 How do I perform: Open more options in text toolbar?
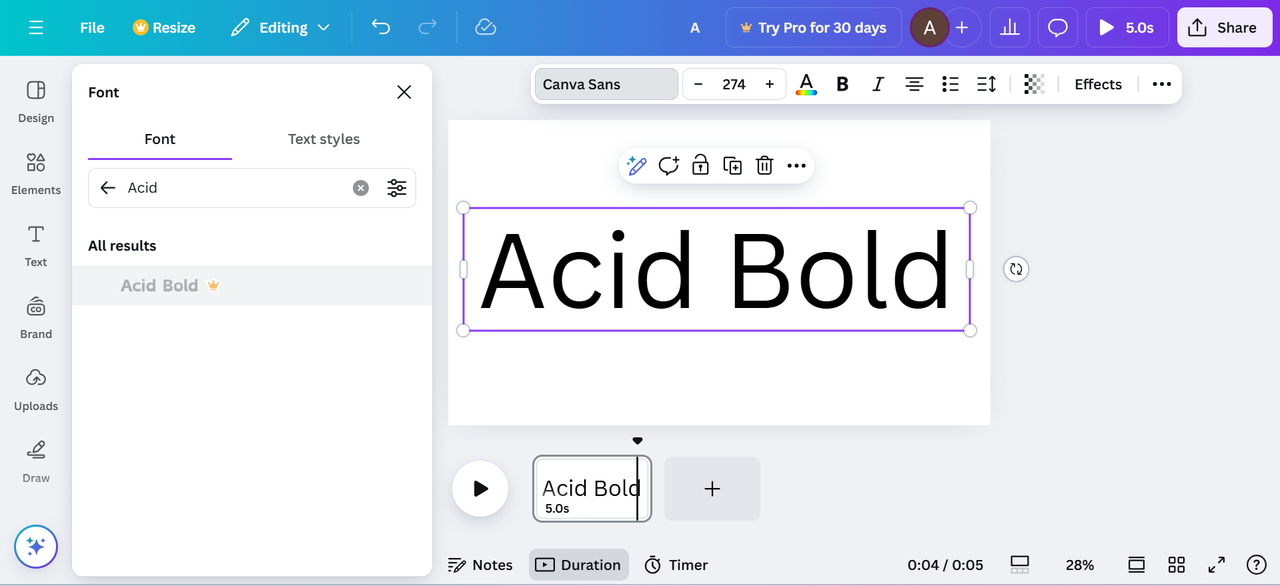[x=1161, y=84]
